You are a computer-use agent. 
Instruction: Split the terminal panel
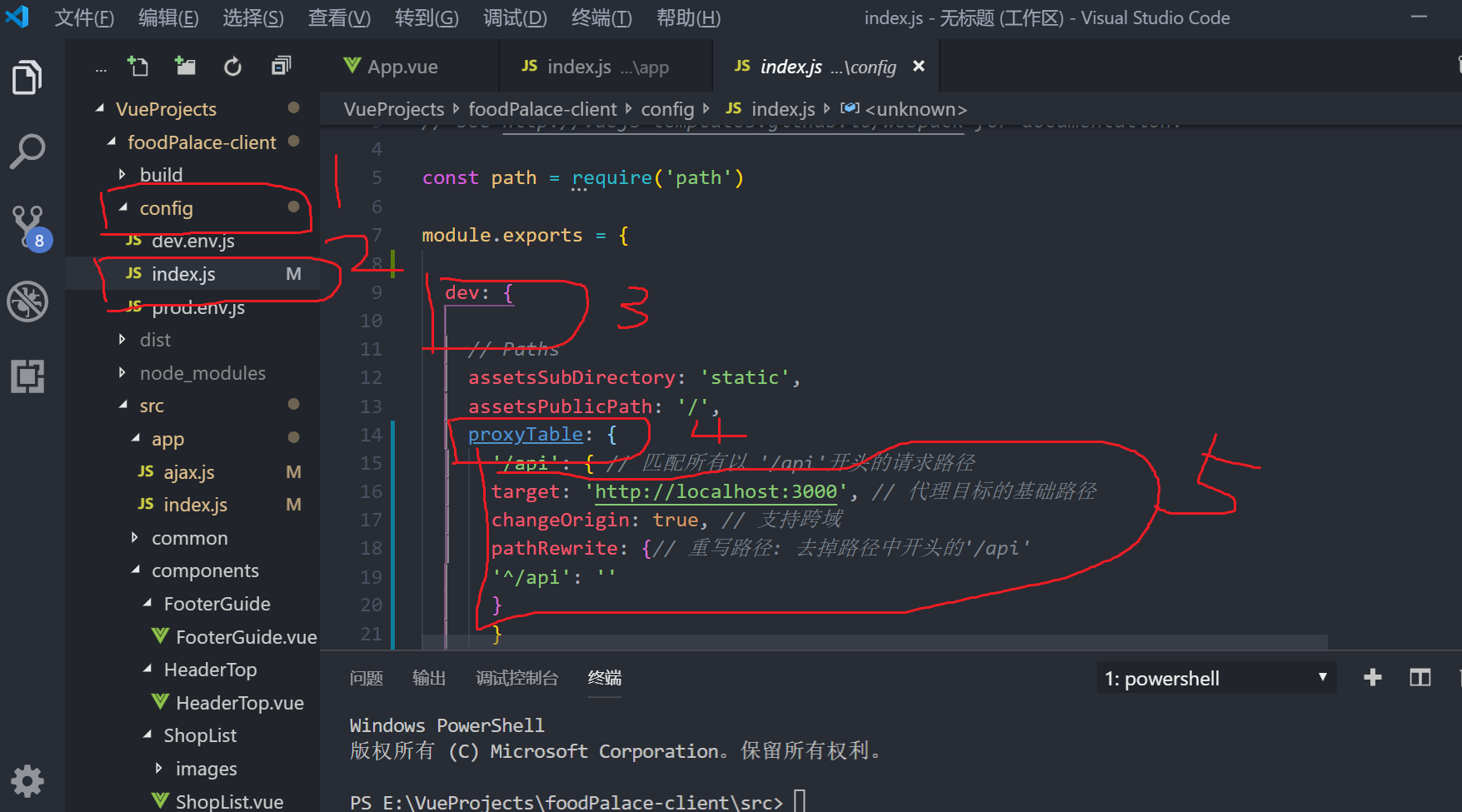pos(1420,678)
